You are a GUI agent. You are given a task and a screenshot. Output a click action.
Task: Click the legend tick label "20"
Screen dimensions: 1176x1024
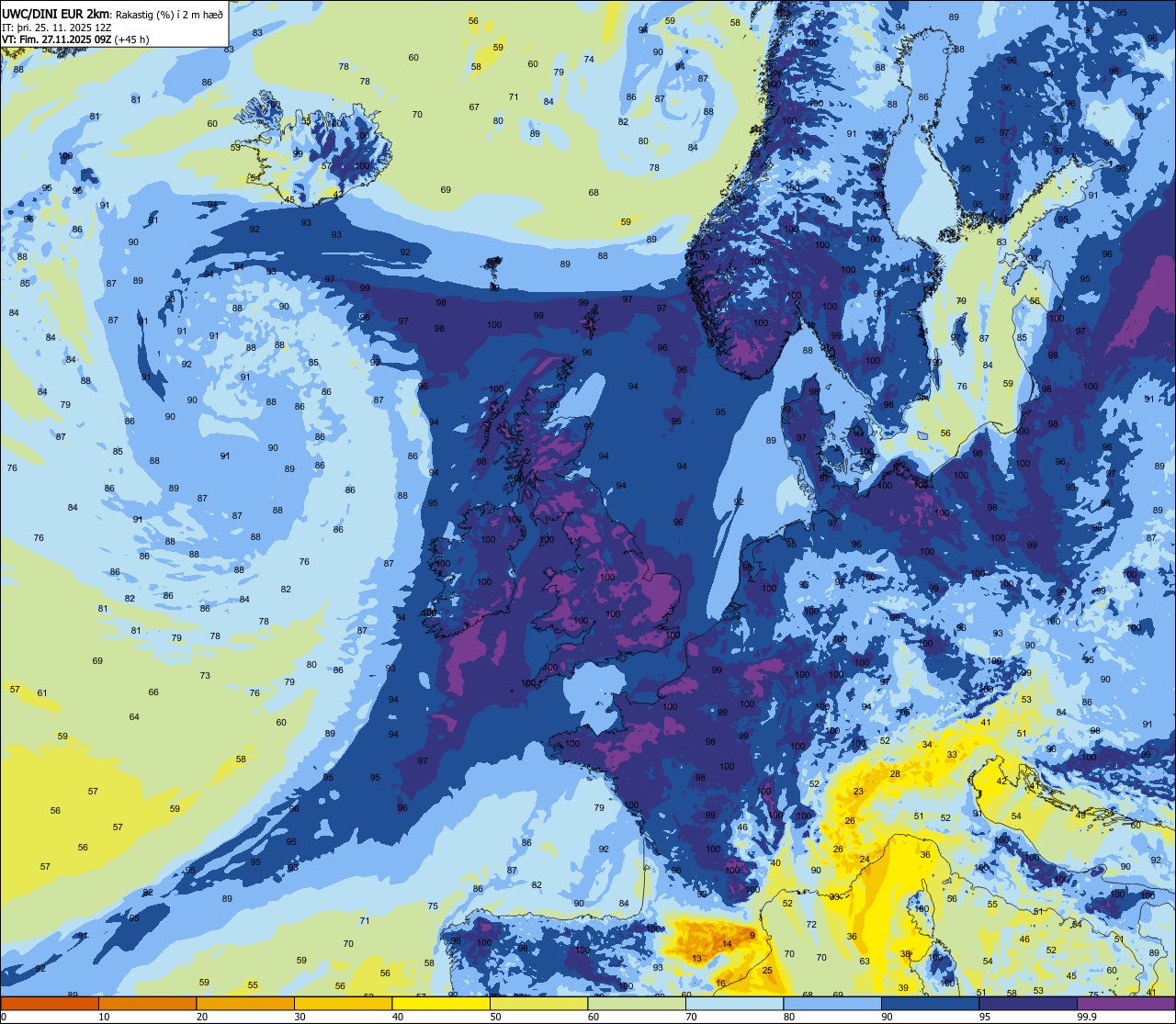tap(201, 1017)
